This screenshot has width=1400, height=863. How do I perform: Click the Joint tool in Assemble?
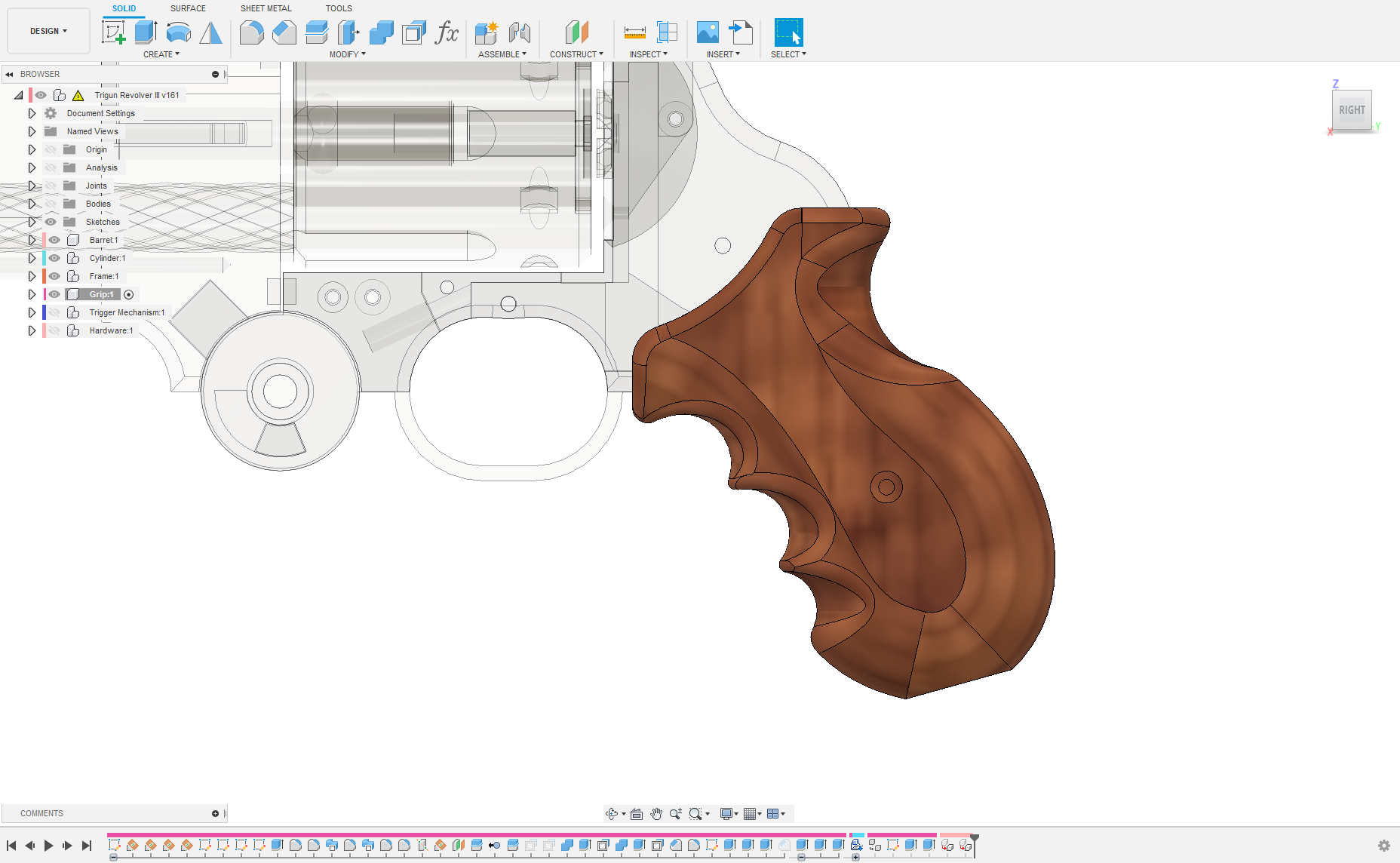coord(520,32)
